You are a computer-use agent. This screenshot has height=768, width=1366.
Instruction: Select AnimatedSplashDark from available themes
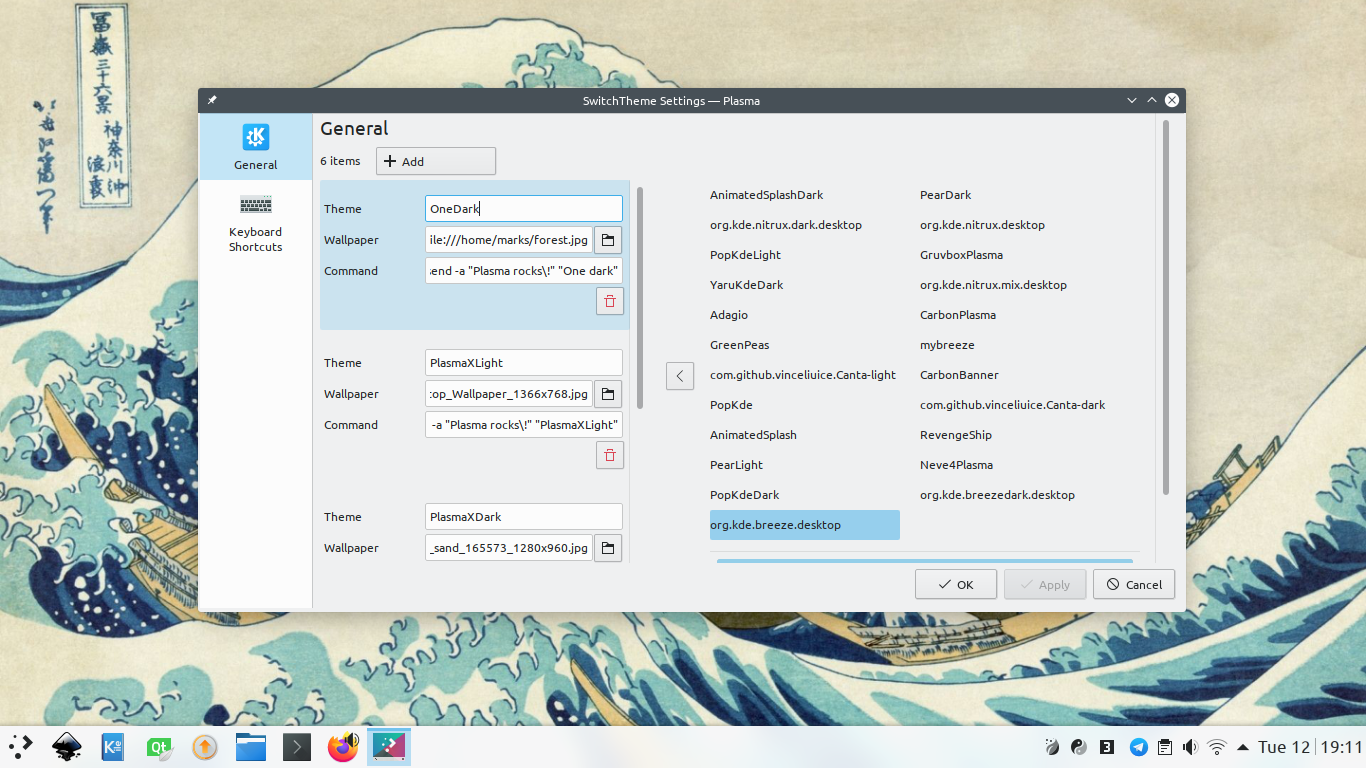pyautogui.click(x=767, y=195)
